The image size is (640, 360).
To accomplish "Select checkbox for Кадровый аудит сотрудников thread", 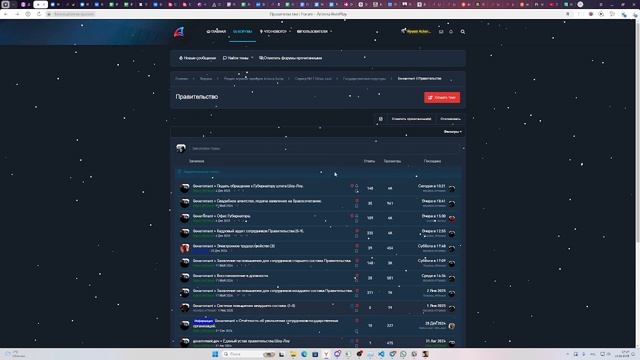I will (356, 236).
